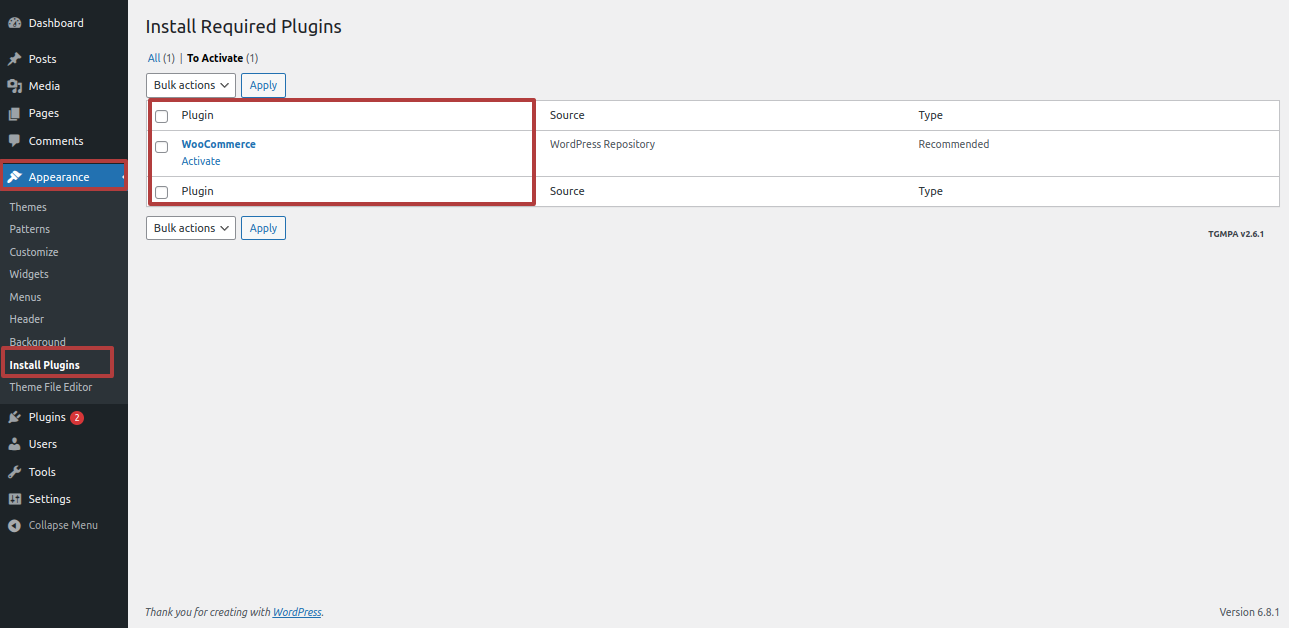1289x628 pixels.
Task: Click the TGMPA v2.6.1 version text
Action: click(x=1236, y=234)
